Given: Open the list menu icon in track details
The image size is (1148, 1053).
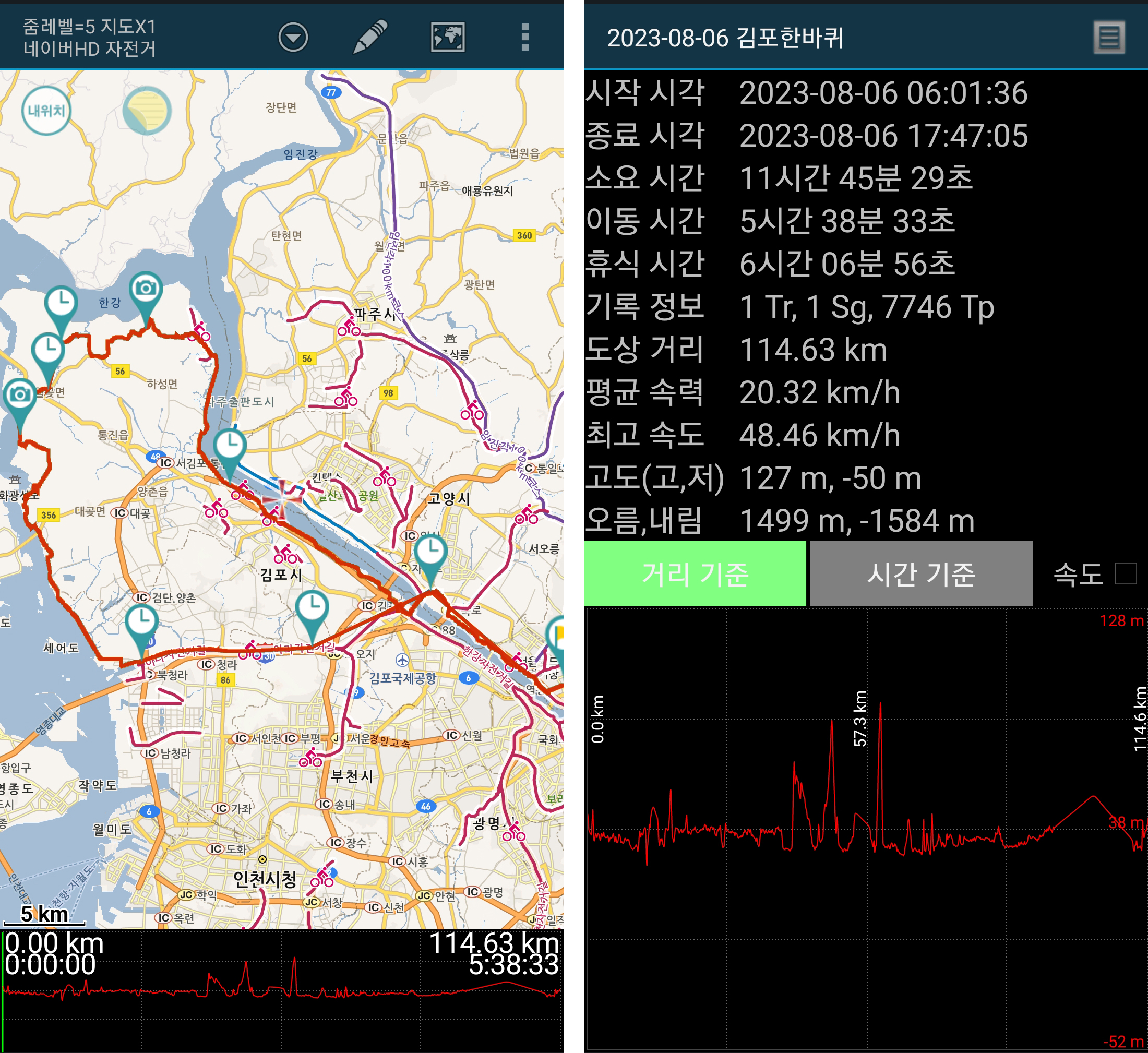Looking at the screenshot, I should point(1109,38).
